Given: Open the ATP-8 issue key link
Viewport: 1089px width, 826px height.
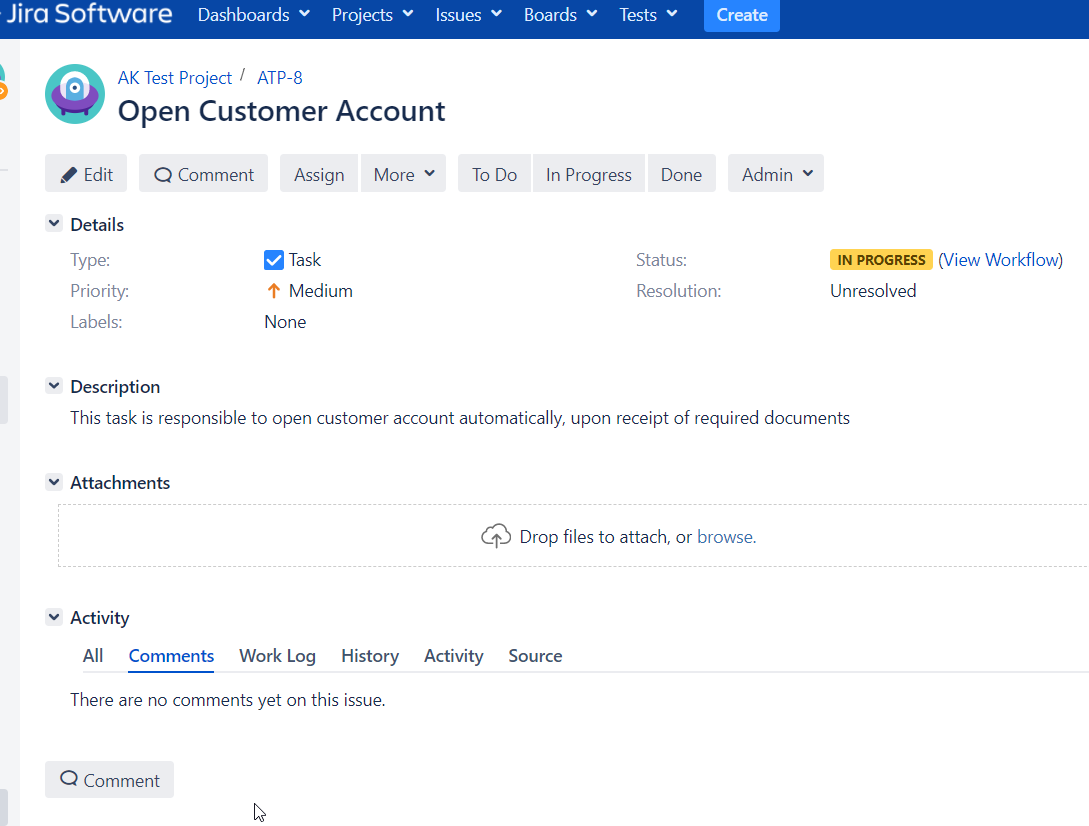Looking at the screenshot, I should (x=280, y=78).
